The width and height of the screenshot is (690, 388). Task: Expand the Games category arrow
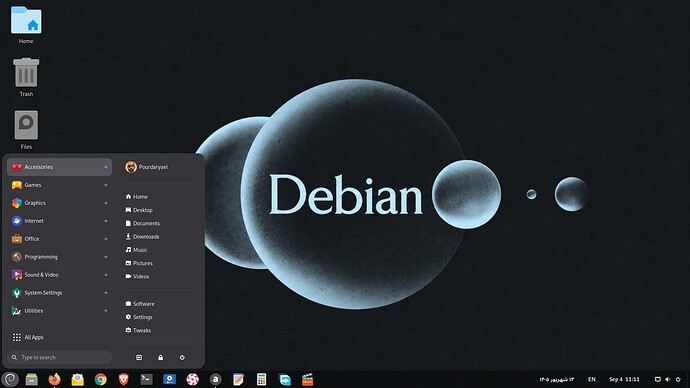click(106, 185)
